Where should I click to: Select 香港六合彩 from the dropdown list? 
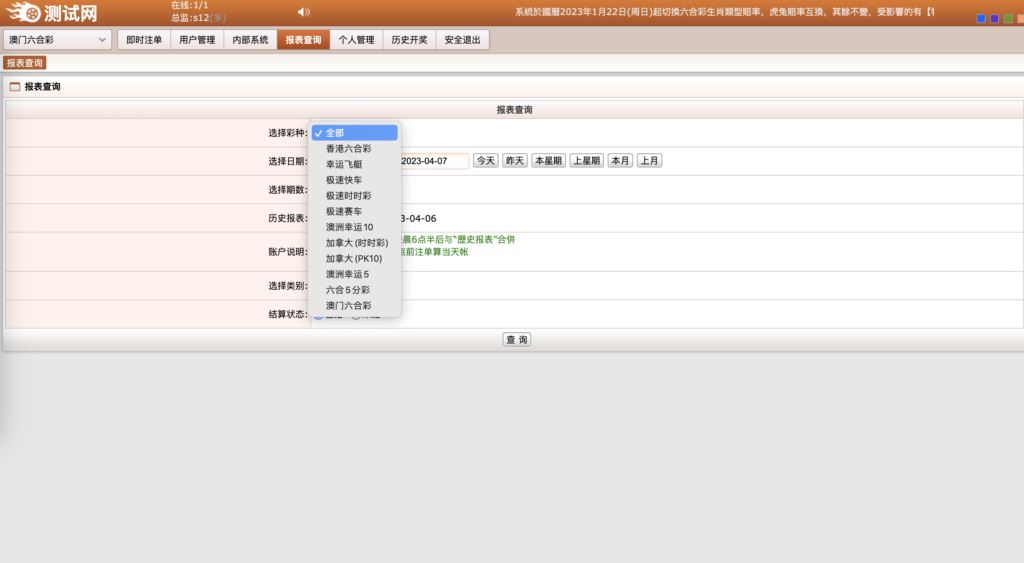(348, 148)
